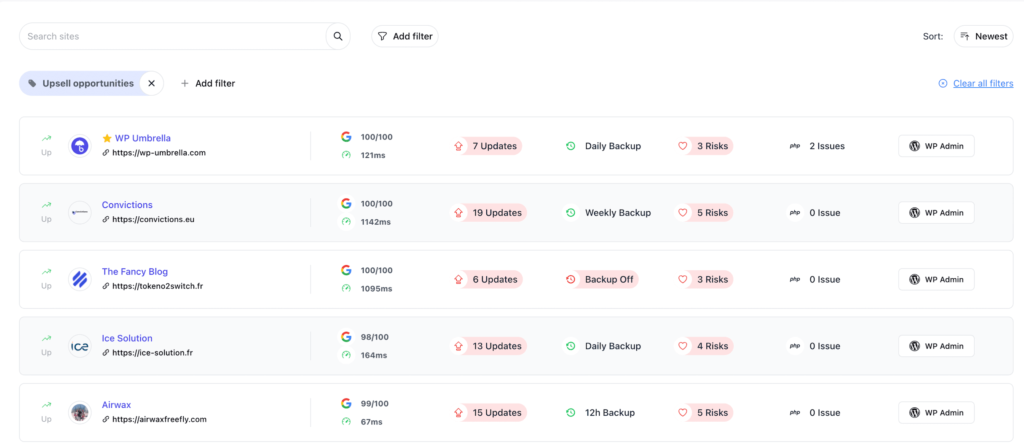Screen dimensions: 1024x444
Task: Click the plus Add filter option
Action: point(208,84)
